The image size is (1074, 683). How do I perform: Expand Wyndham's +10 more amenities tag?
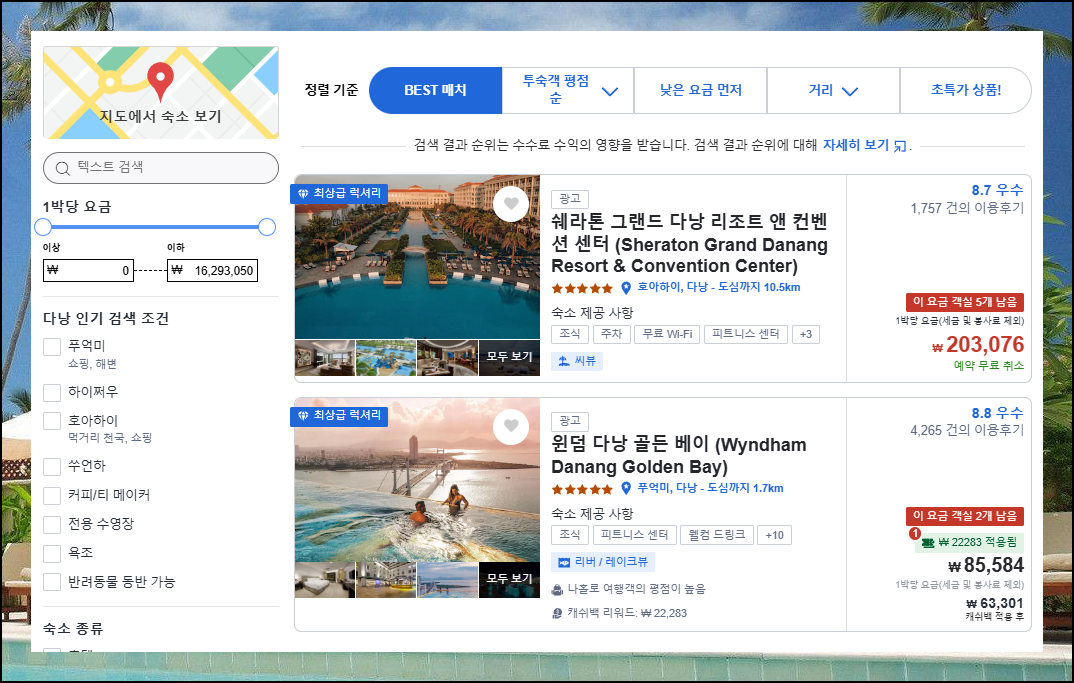click(775, 535)
